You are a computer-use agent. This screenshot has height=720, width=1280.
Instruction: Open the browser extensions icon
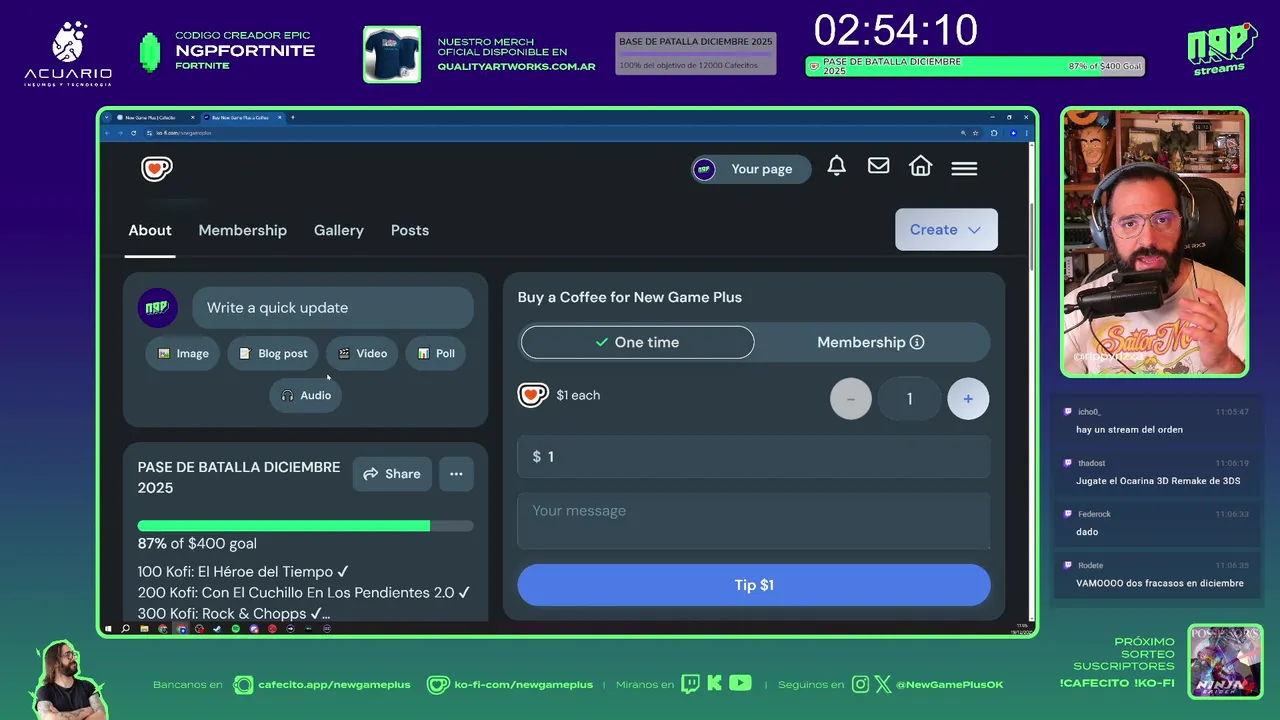click(x=994, y=133)
